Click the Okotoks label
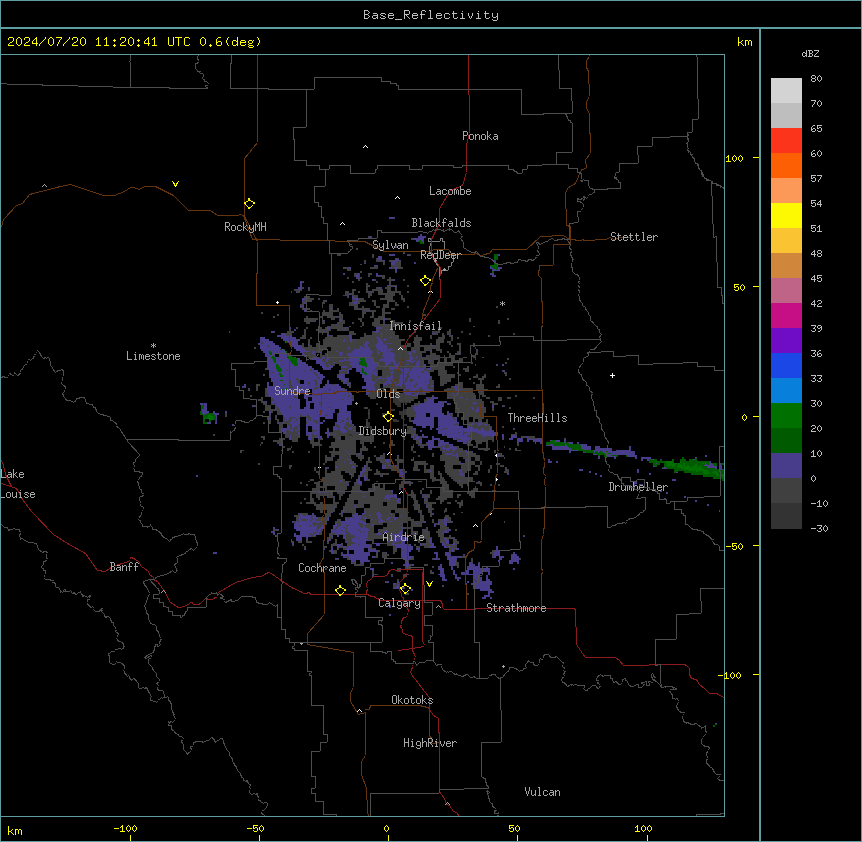The height and width of the screenshot is (842, 862). [412, 700]
